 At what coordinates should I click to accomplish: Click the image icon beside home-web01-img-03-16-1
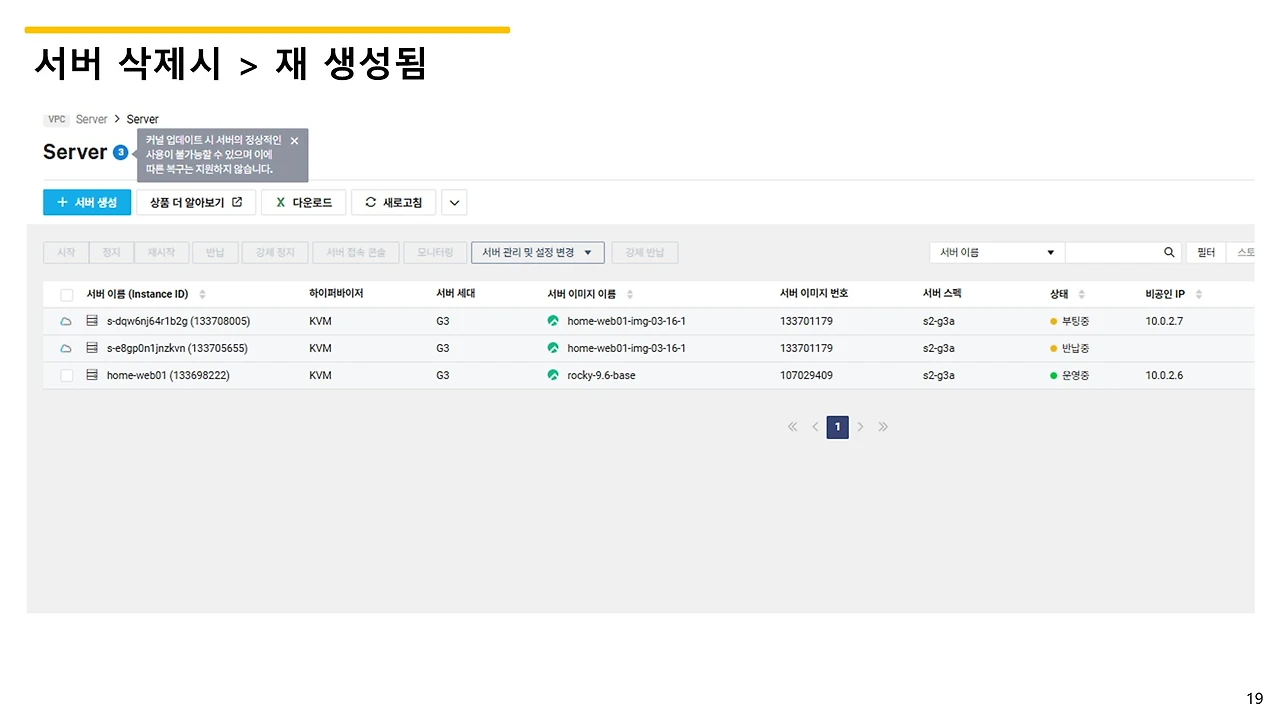coord(554,320)
